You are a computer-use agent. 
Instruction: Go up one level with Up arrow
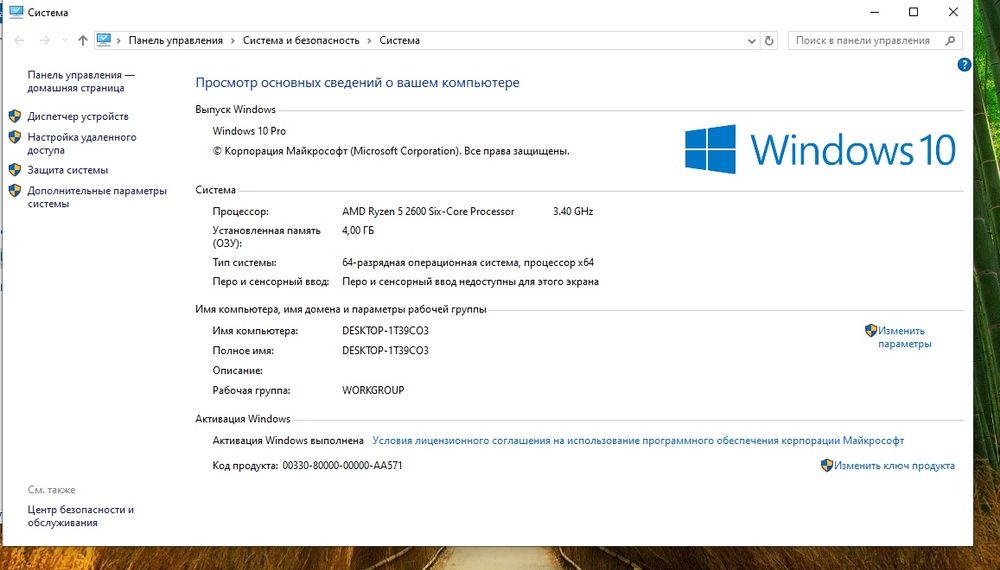83,40
